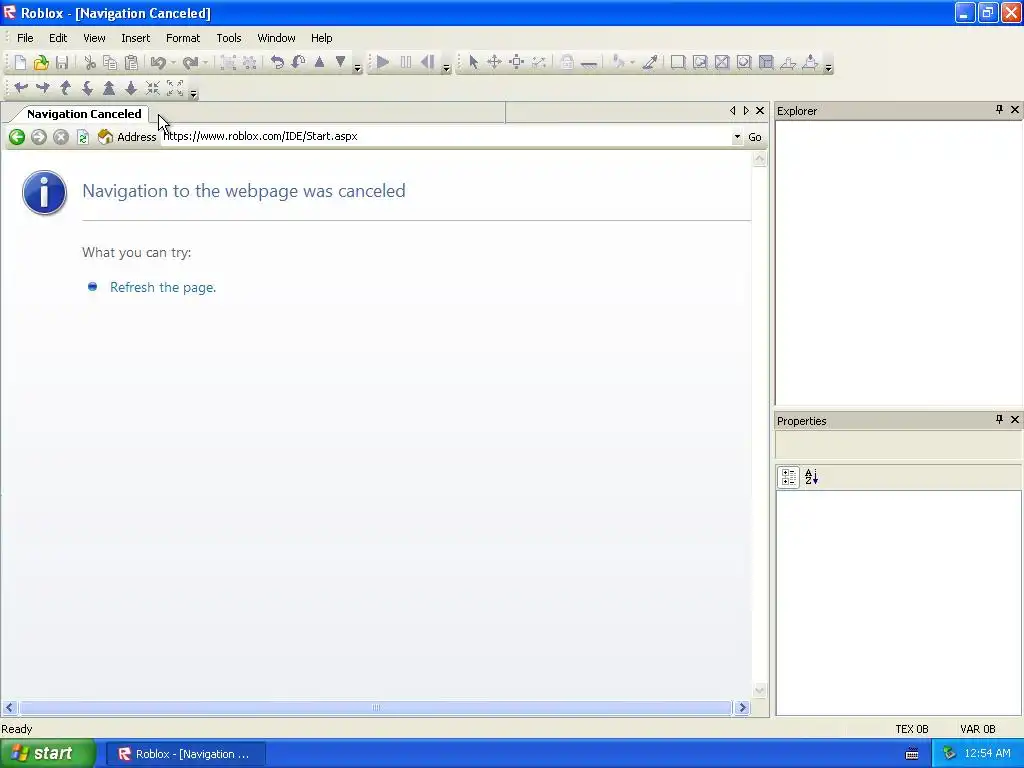
Task: Click the Undo arrow icon
Action: click(157, 63)
